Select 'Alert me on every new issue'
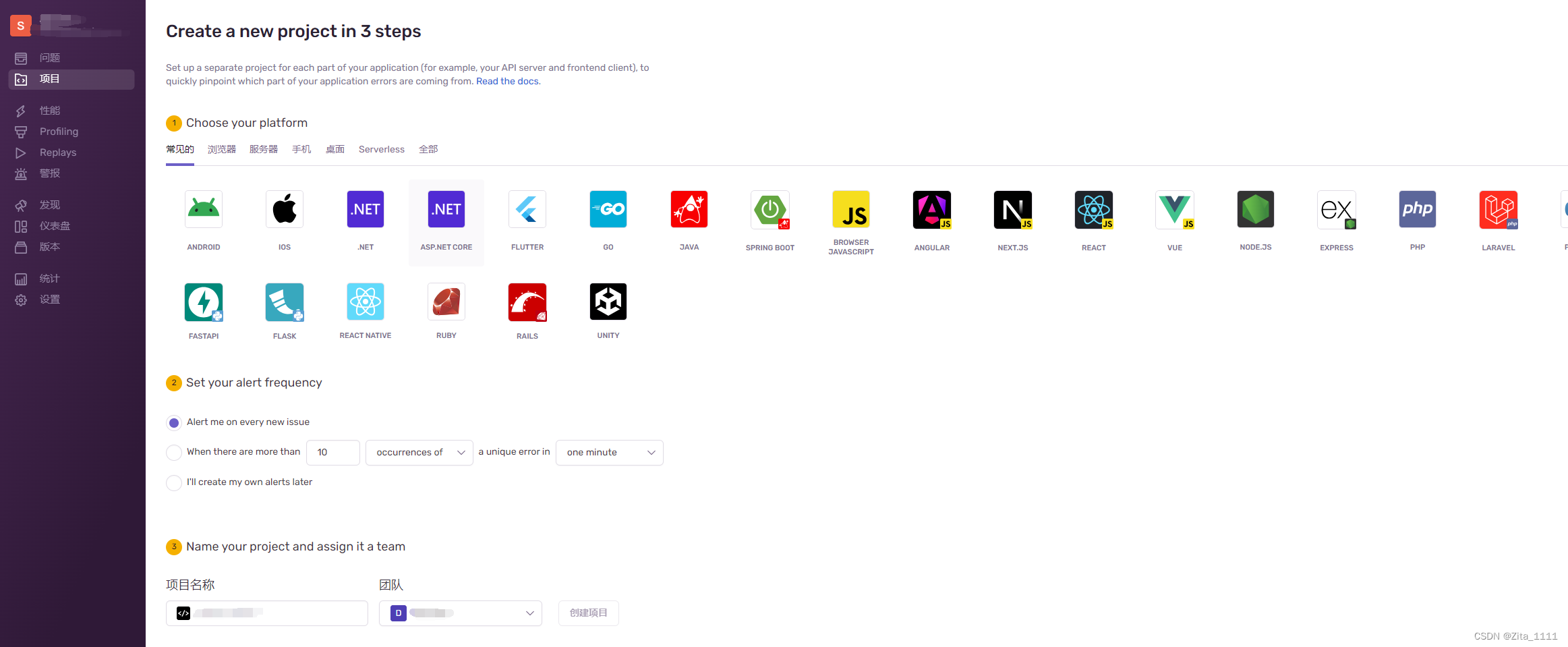1568x647 pixels. (x=174, y=422)
